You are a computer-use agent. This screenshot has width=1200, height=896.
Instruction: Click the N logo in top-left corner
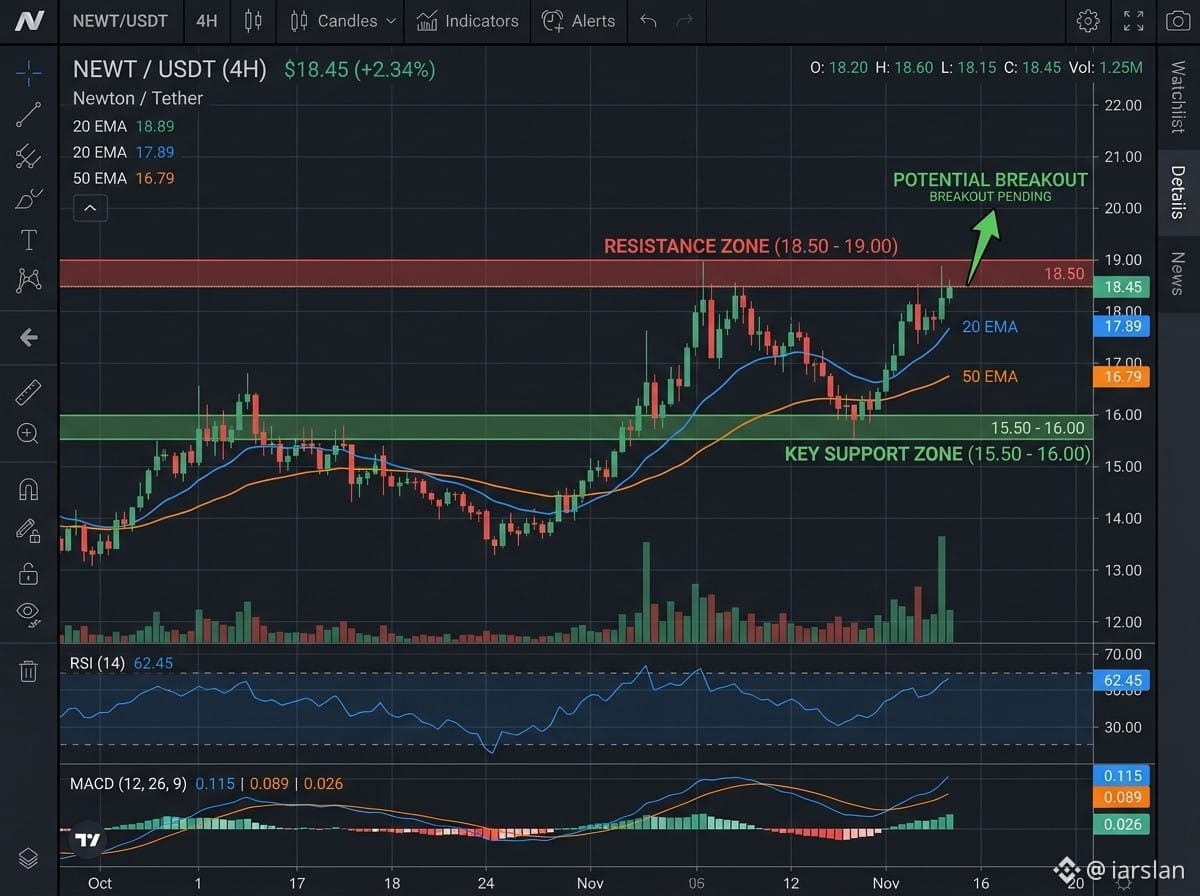pos(29,20)
